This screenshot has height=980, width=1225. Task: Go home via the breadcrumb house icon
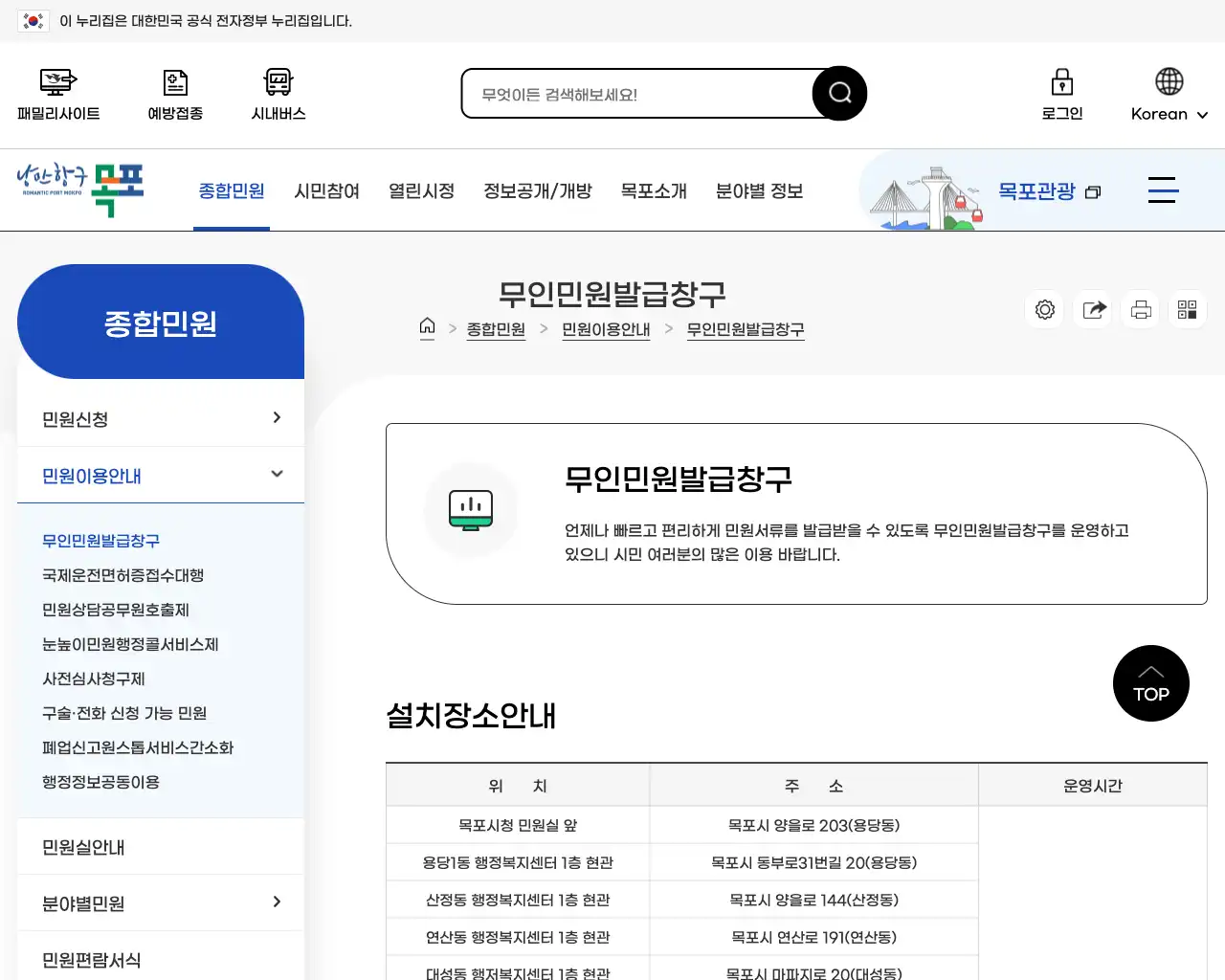(427, 327)
